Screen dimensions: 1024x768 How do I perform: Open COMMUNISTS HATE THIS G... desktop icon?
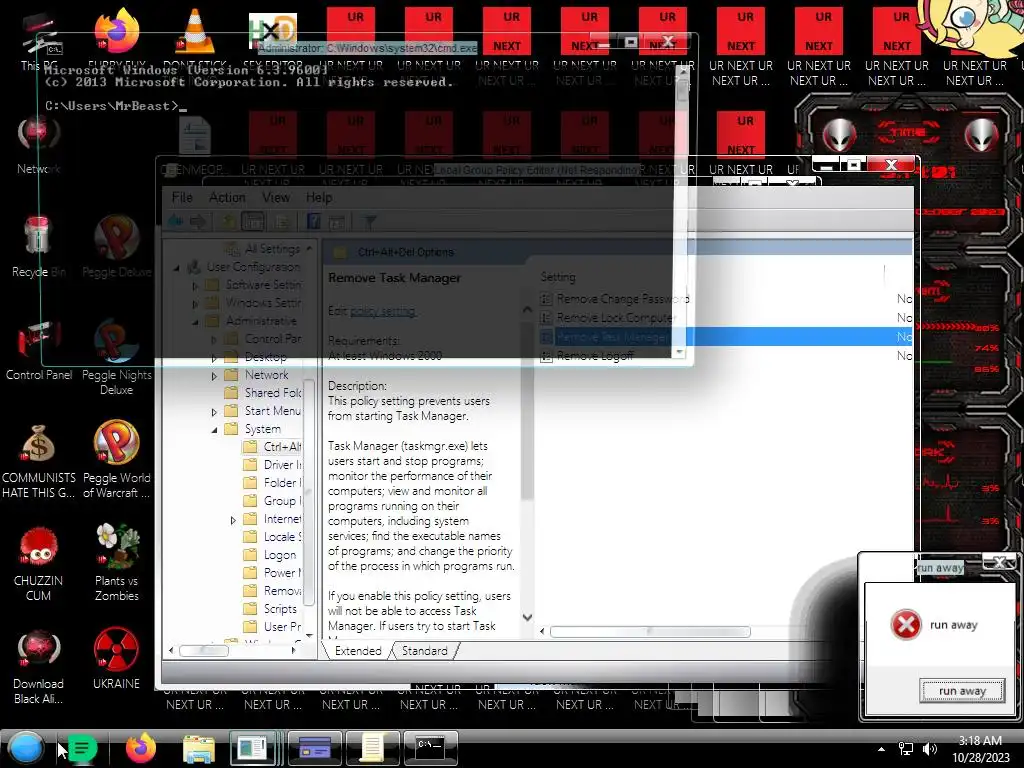[39, 461]
